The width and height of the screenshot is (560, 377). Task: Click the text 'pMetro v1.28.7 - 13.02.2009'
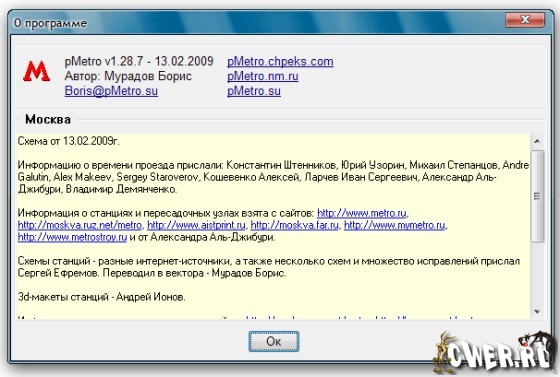coord(139,61)
